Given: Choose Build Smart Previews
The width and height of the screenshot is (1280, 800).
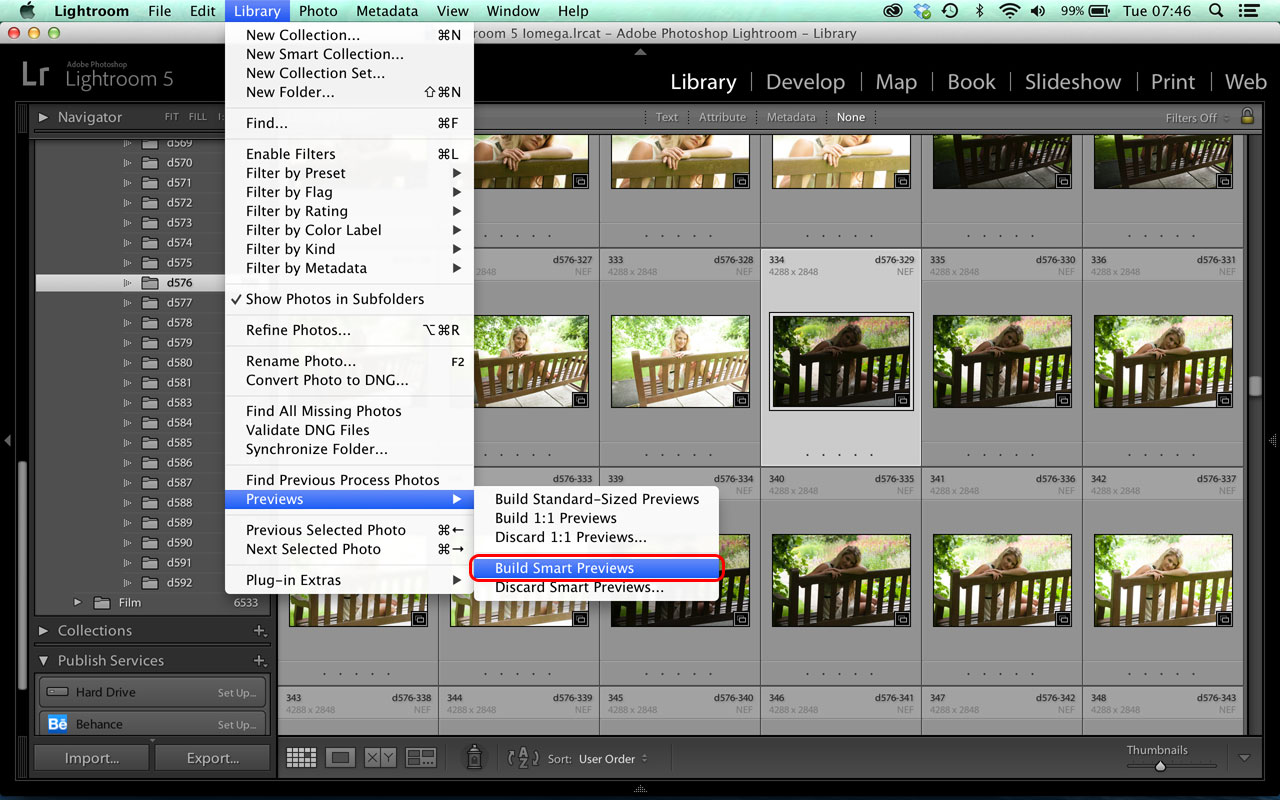Looking at the screenshot, I should point(564,568).
